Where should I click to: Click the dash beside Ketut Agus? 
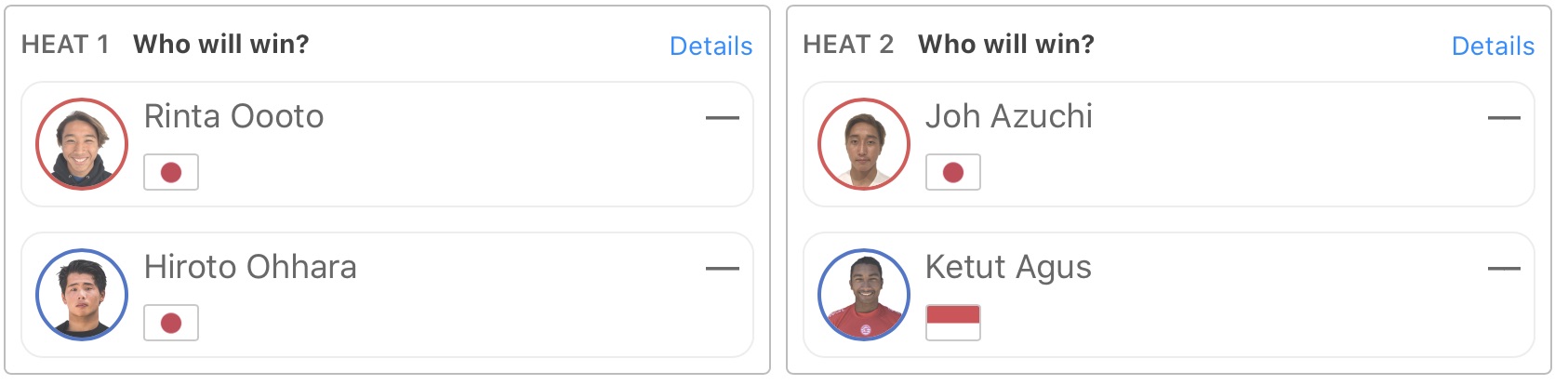pyautogui.click(x=1504, y=269)
